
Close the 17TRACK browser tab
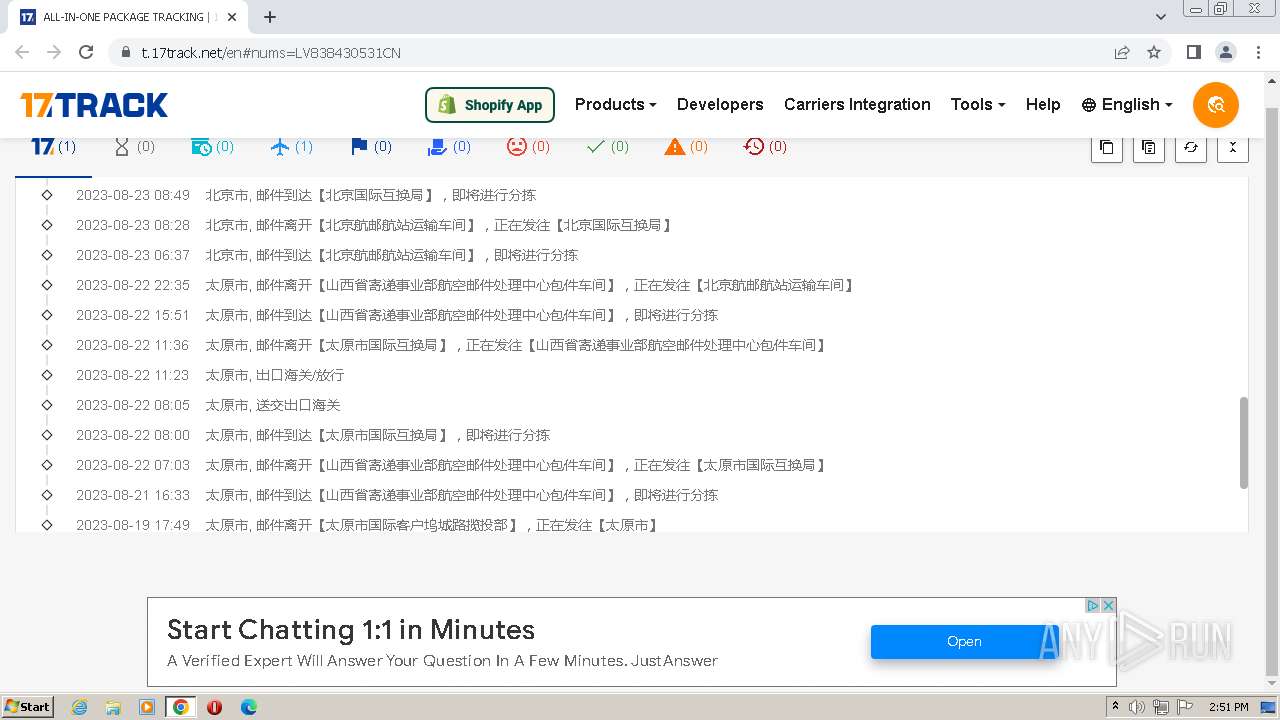[x=233, y=17]
